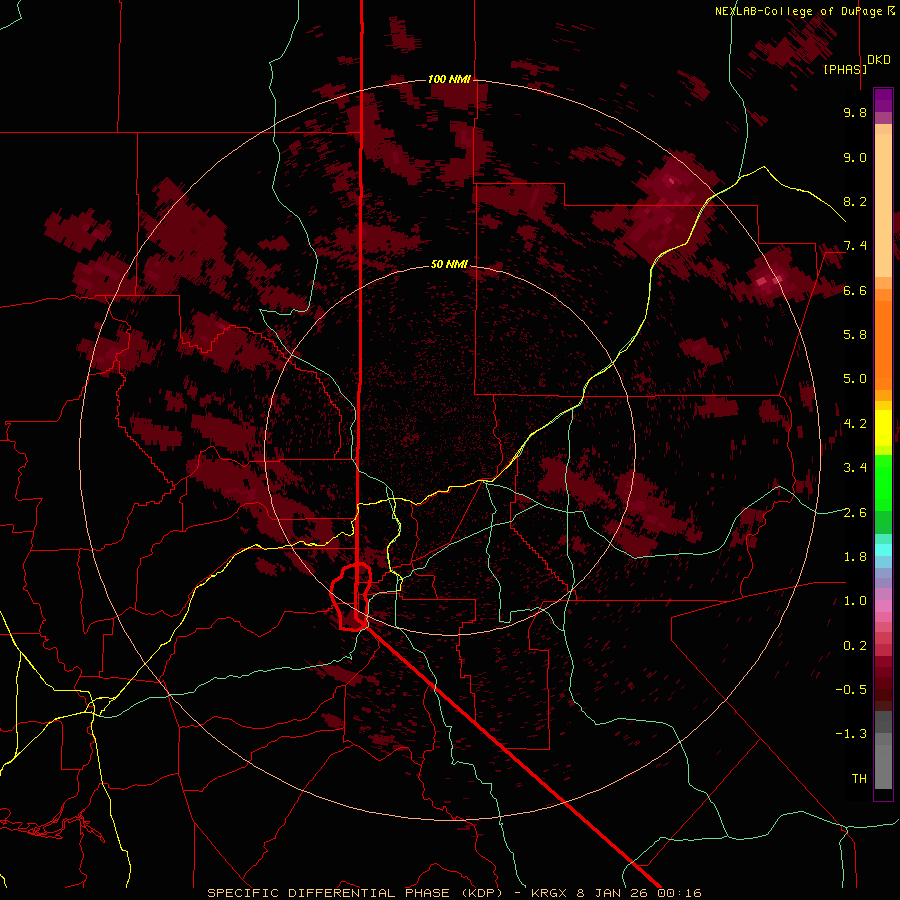Click the 0.2 value on color scale
Viewport: 900px width, 900px height.
tap(855, 646)
